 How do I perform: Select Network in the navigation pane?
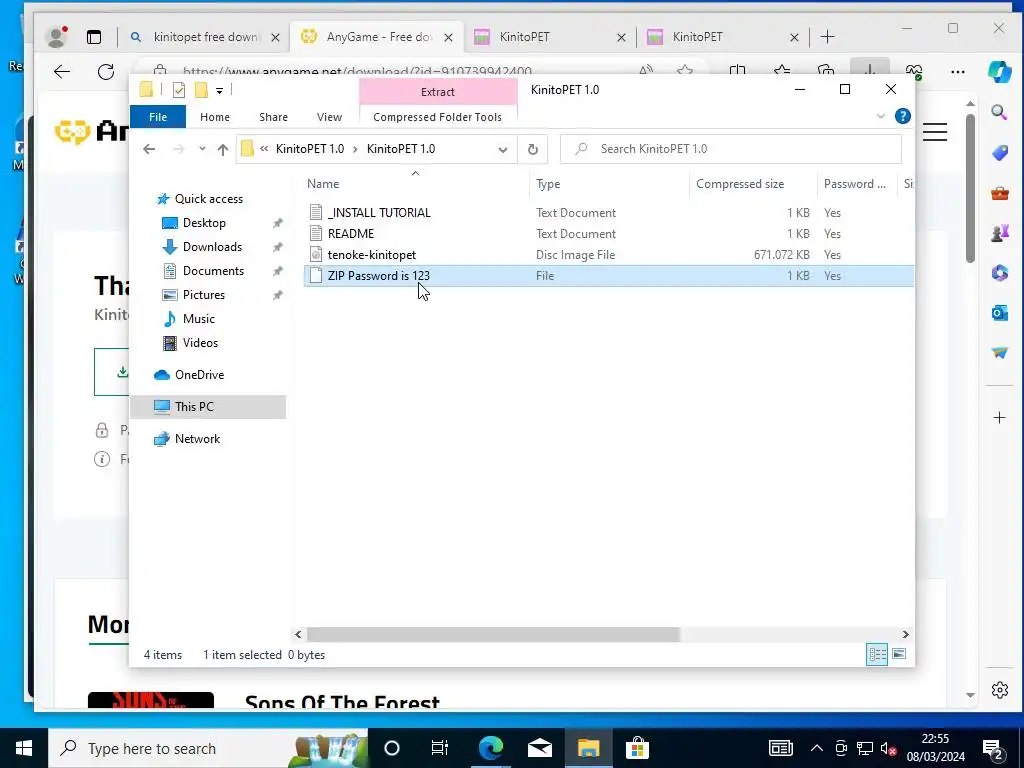[x=197, y=439]
